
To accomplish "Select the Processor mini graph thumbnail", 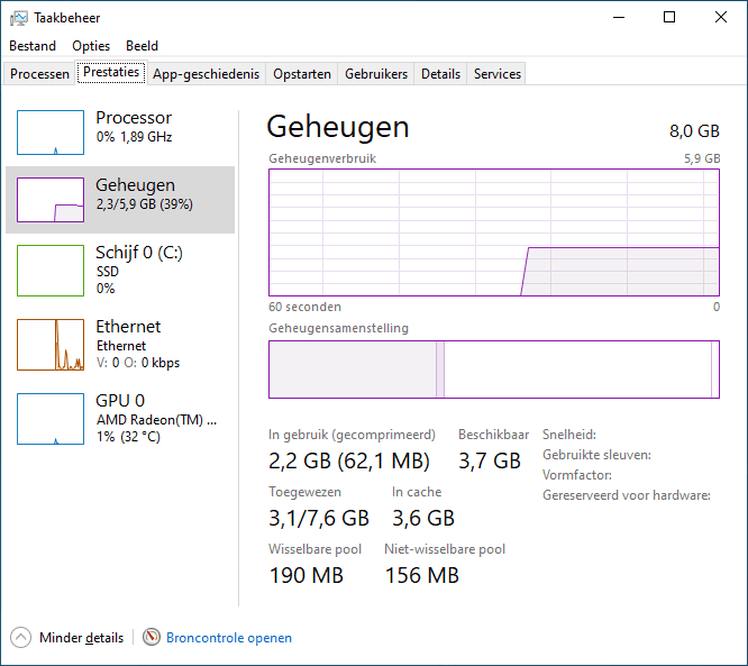I will coord(51,133).
